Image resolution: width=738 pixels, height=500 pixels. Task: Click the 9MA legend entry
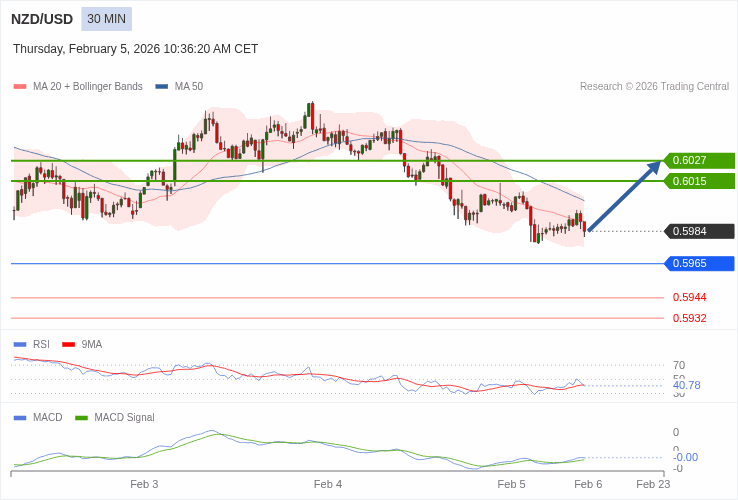pyautogui.click(x=91, y=344)
